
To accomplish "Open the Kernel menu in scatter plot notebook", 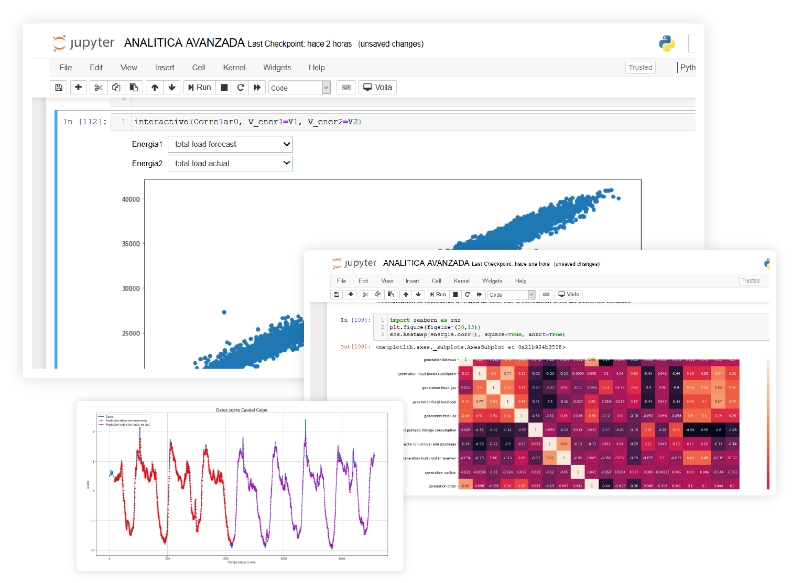I will (234, 68).
